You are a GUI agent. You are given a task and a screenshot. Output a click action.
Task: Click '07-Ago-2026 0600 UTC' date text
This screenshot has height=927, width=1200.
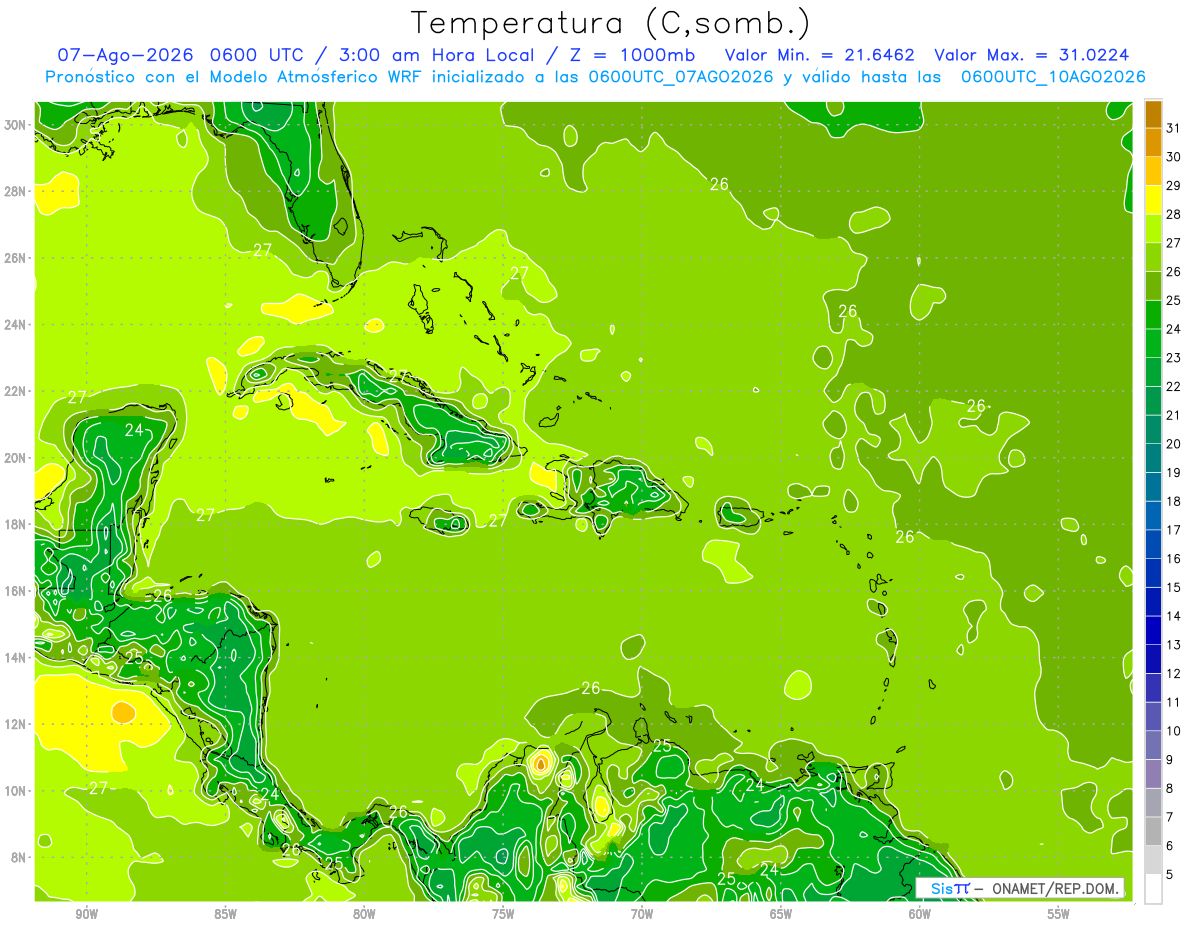(x=181, y=54)
